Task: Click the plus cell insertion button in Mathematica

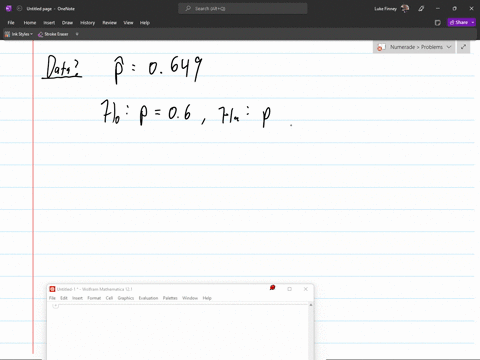Action: click(56, 306)
